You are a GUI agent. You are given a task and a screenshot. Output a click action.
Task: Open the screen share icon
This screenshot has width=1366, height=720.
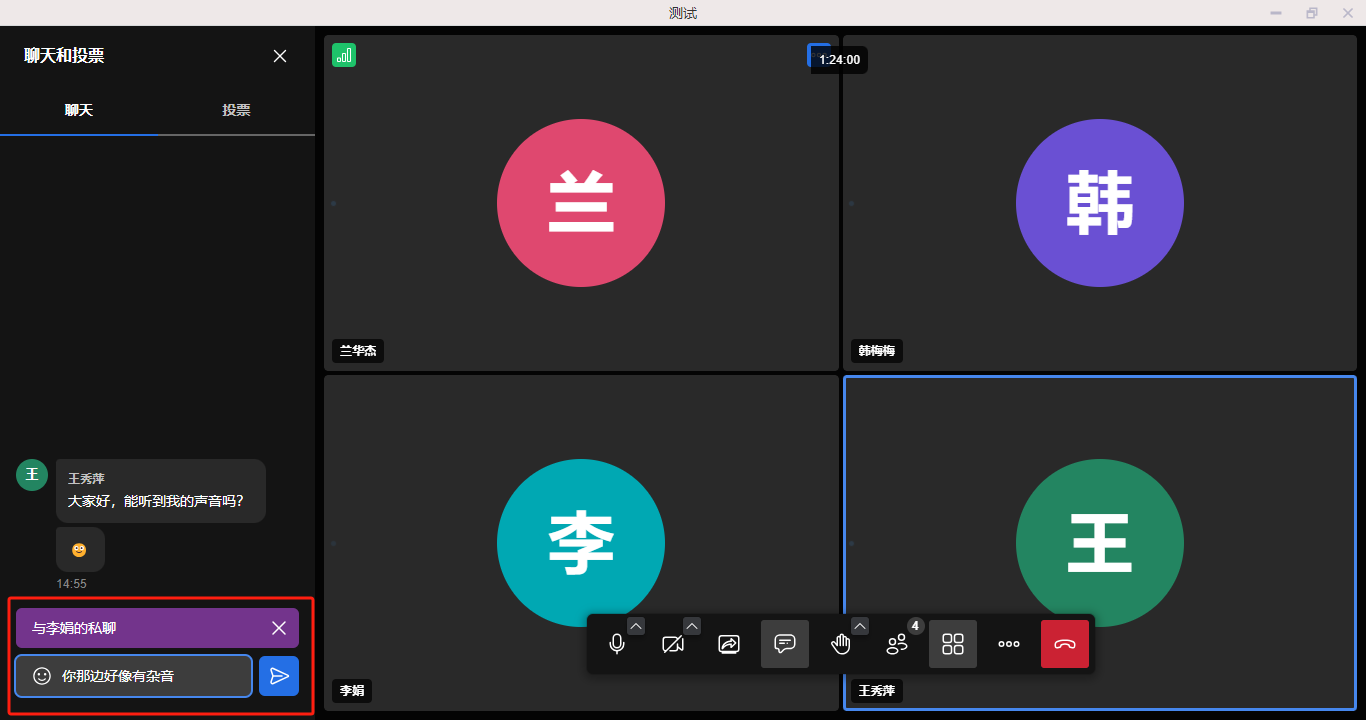pyautogui.click(x=729, y=644)
